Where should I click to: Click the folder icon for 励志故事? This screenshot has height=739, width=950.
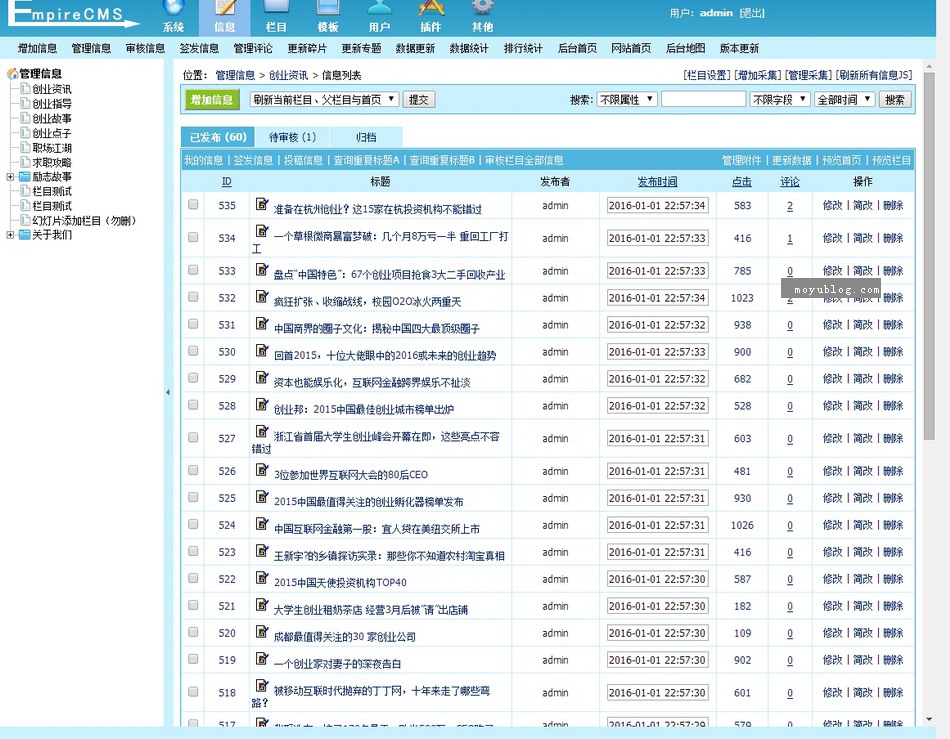click(x=24, y=176)
